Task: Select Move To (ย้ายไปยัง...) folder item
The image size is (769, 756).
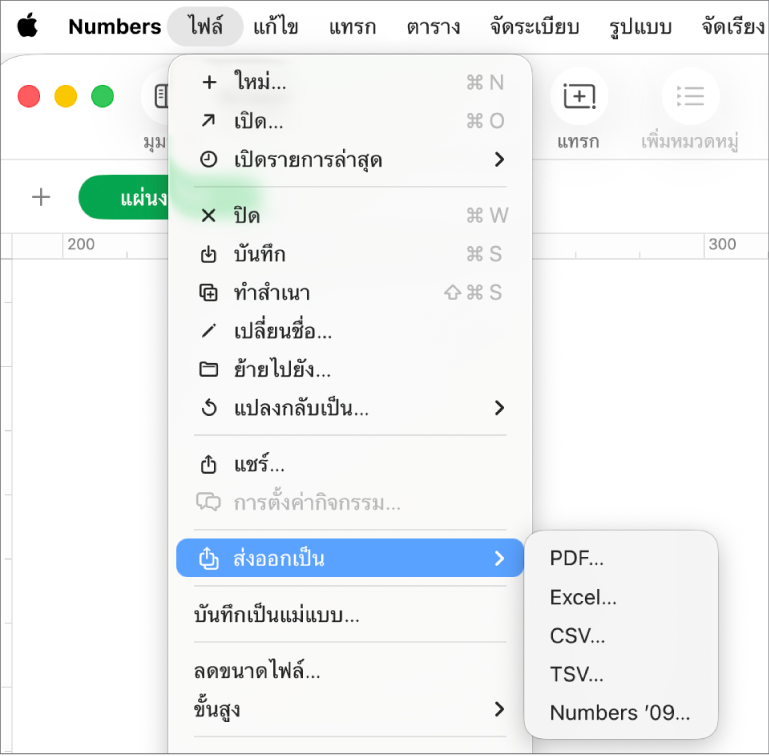Action: [350, 369]
